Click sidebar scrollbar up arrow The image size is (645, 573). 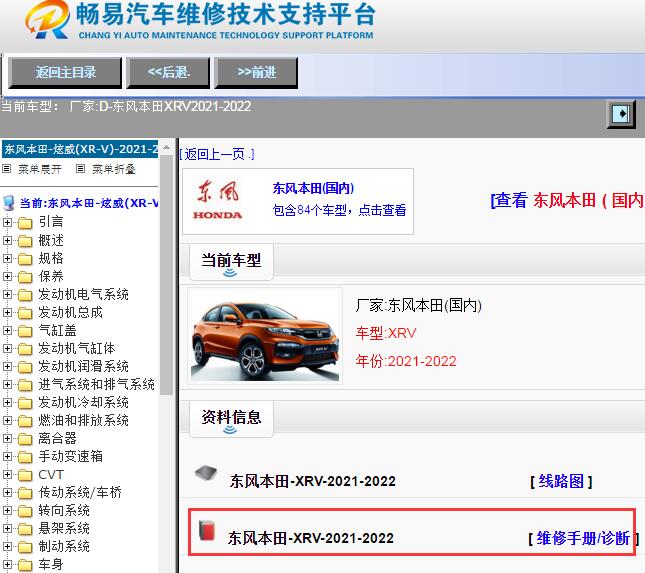(x=166, y=147)
